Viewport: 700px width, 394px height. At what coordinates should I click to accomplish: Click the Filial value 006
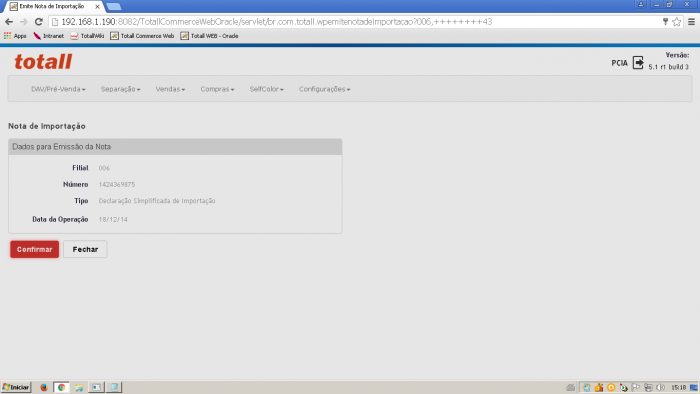tap(104, 168)
